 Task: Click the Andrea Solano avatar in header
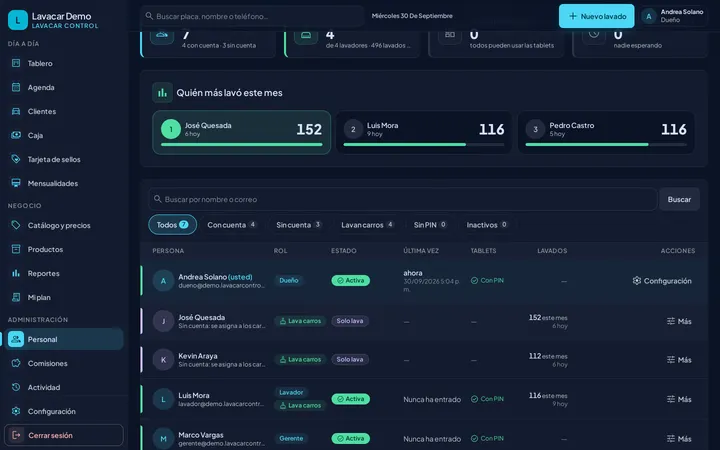click(649, 17)
